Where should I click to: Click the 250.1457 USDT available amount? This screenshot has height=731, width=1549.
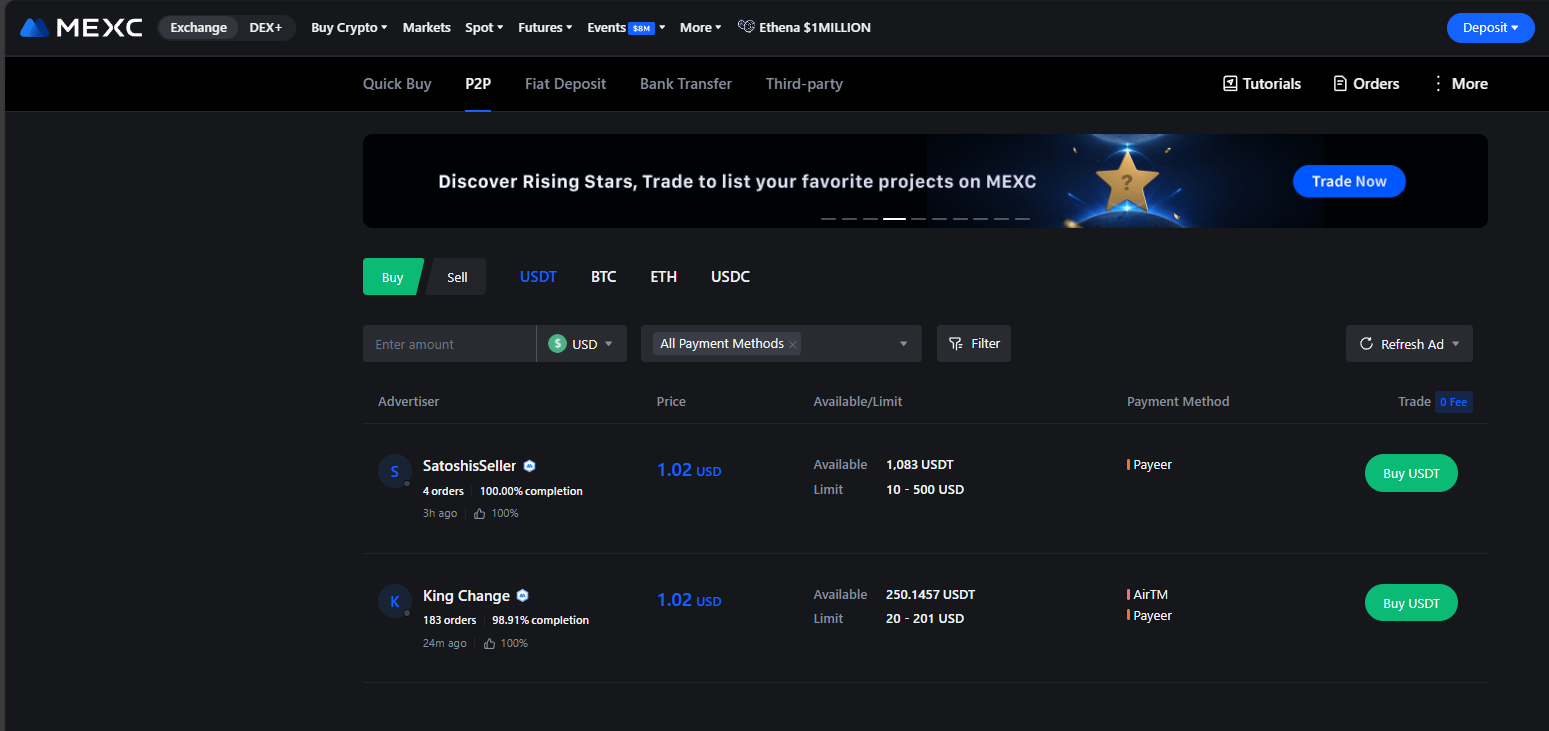pos(930,594)
